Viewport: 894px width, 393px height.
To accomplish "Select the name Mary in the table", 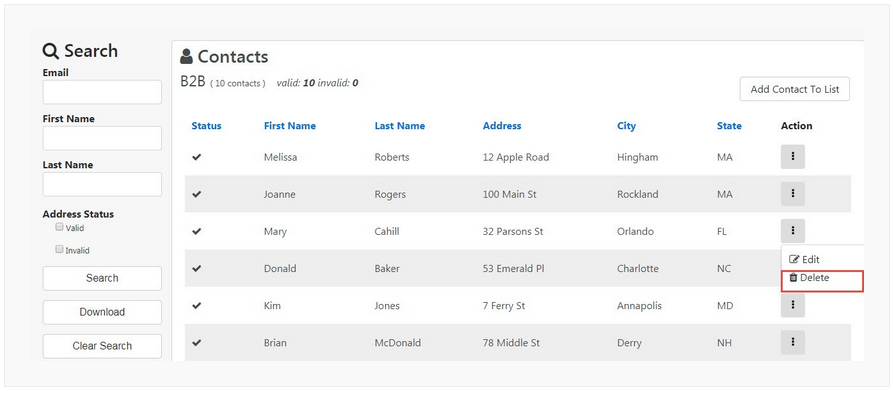I will (x=275, y=232).
